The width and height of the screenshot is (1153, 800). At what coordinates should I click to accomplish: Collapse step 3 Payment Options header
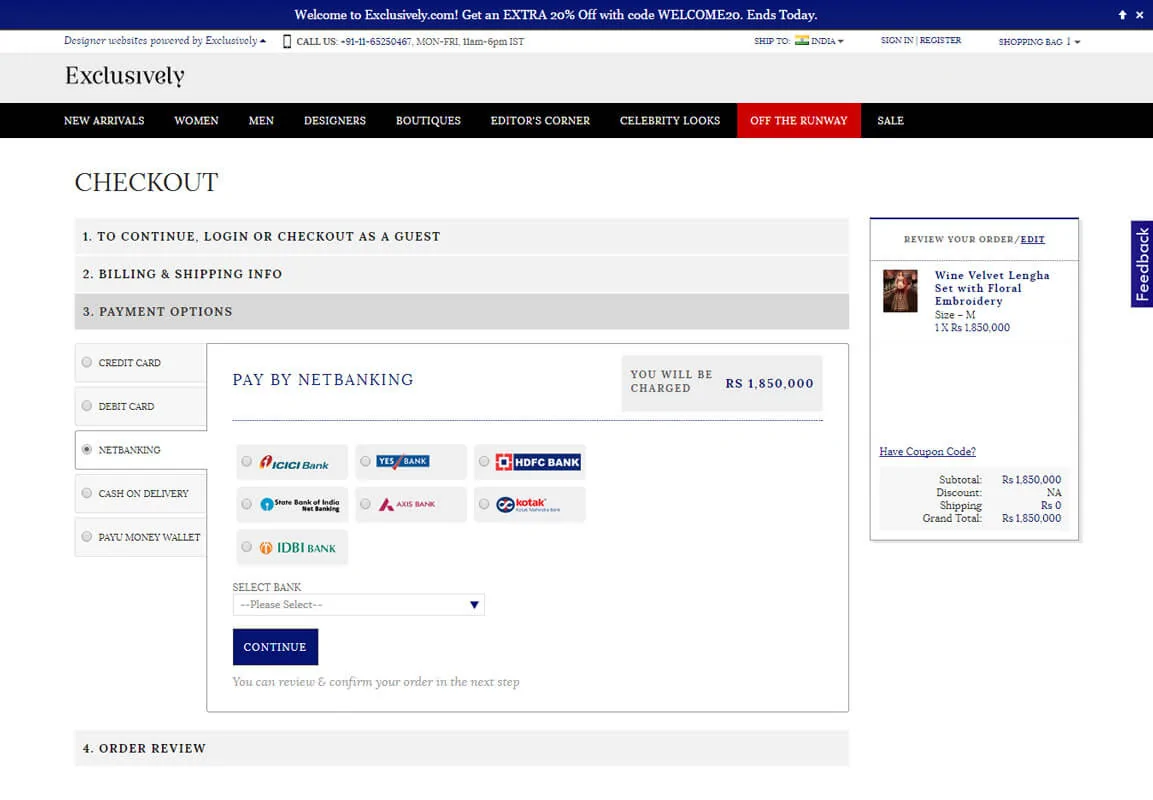[462, 312]
